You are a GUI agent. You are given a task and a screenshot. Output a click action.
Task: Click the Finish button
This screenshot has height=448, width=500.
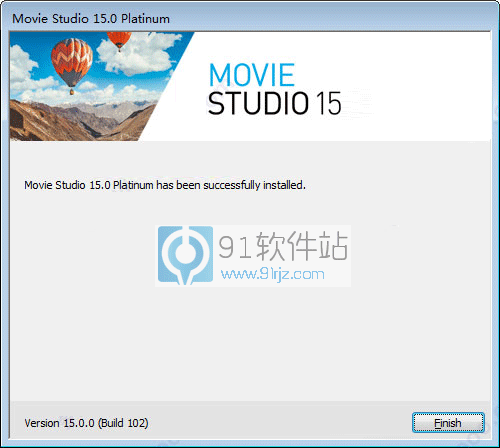[448, 423]
